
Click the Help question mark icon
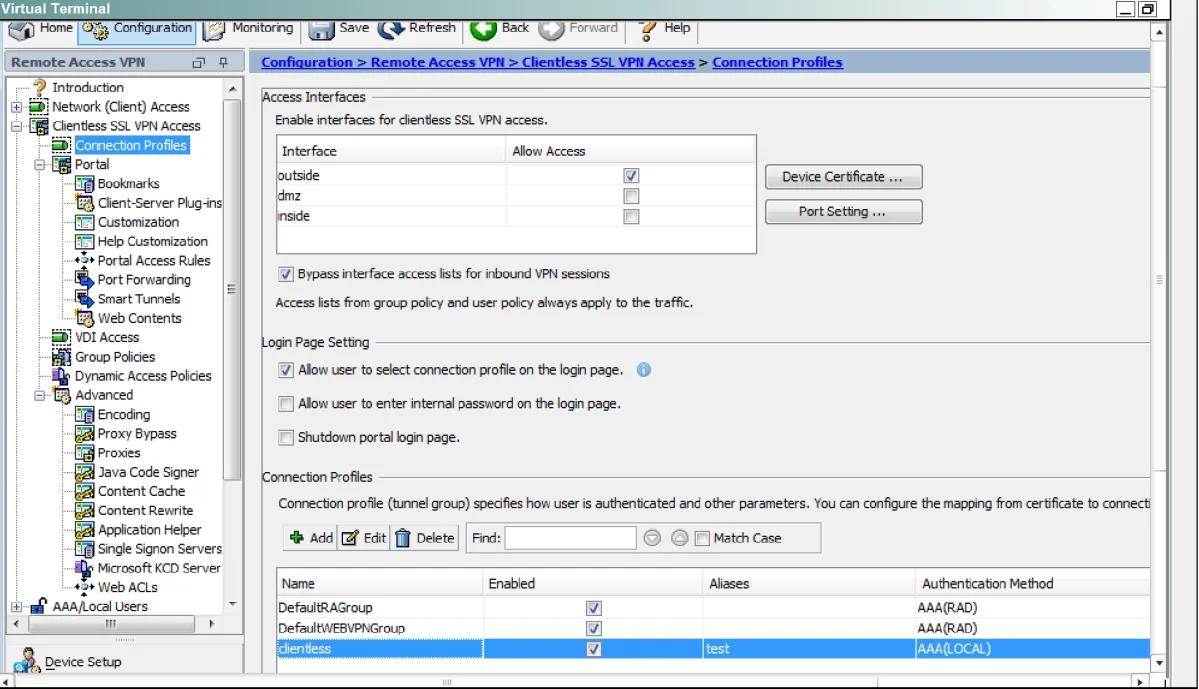(x=647, y=30)
